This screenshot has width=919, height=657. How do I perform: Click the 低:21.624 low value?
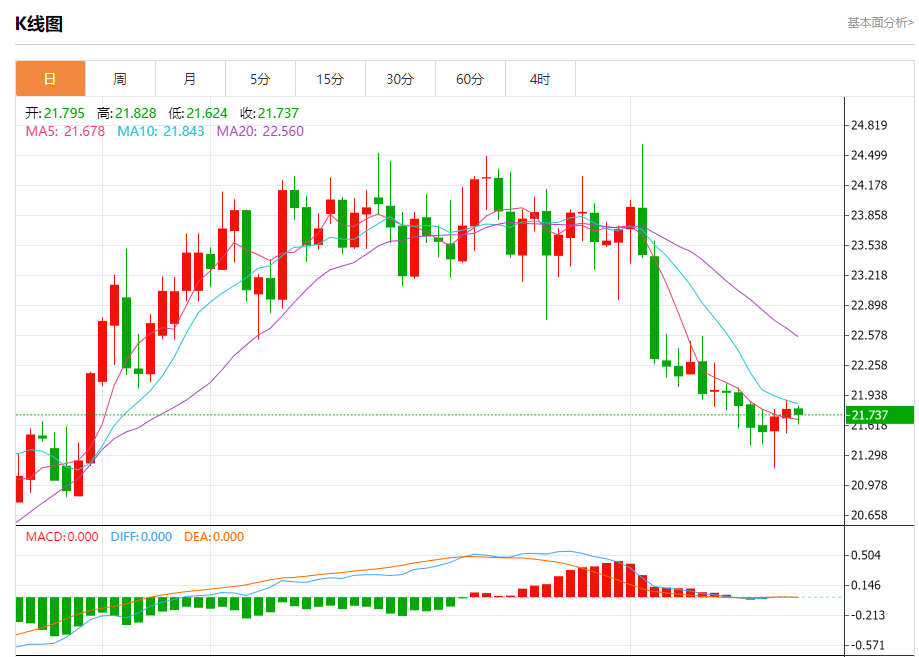198,113
